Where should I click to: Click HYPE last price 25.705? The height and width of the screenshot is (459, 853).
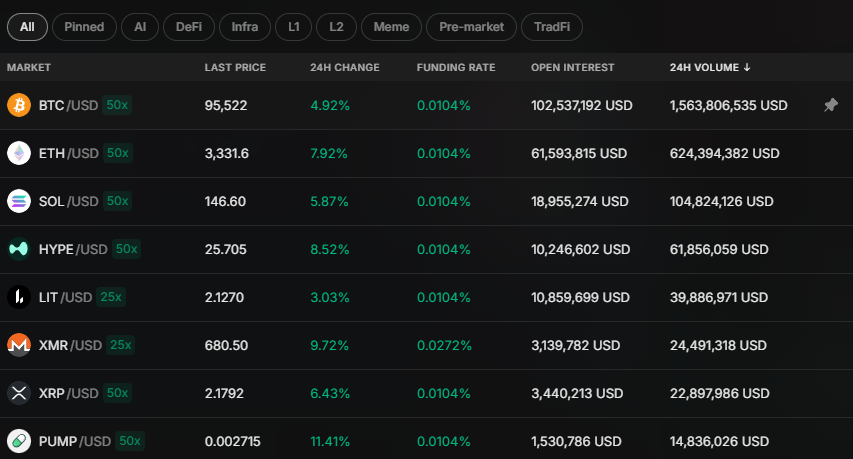tap(226, 249)
